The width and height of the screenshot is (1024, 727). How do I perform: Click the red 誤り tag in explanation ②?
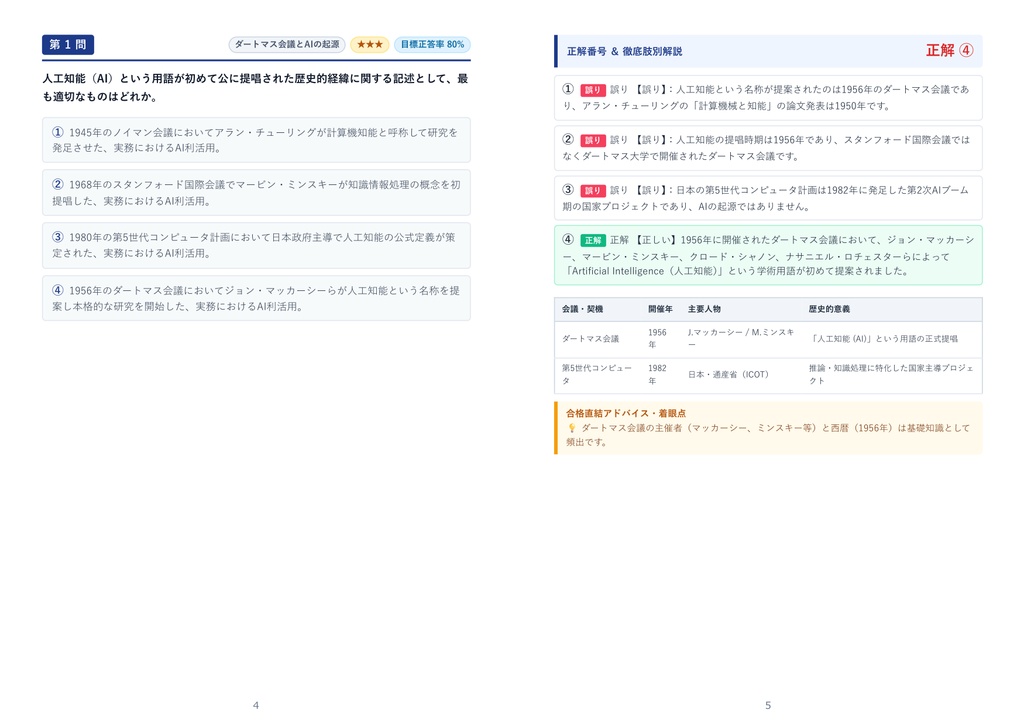(x=593, y=140)
